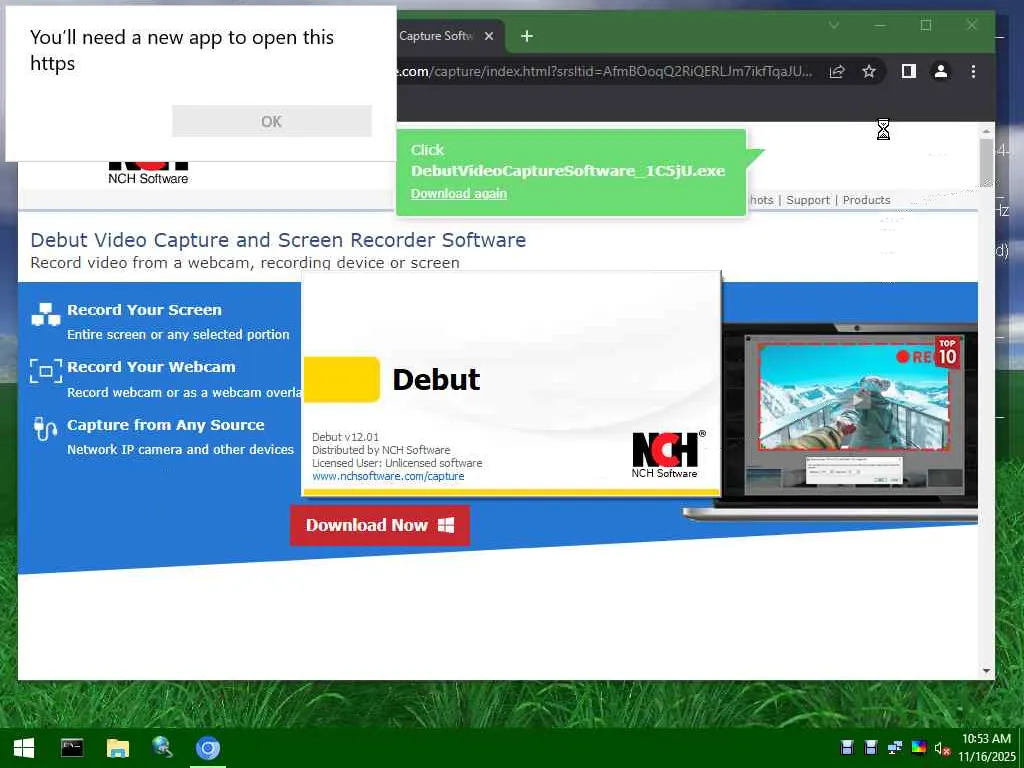
Task: Dismiss the 'need a new app' dialog with OK
Action: pyautogui.click(x=272, y=121)
